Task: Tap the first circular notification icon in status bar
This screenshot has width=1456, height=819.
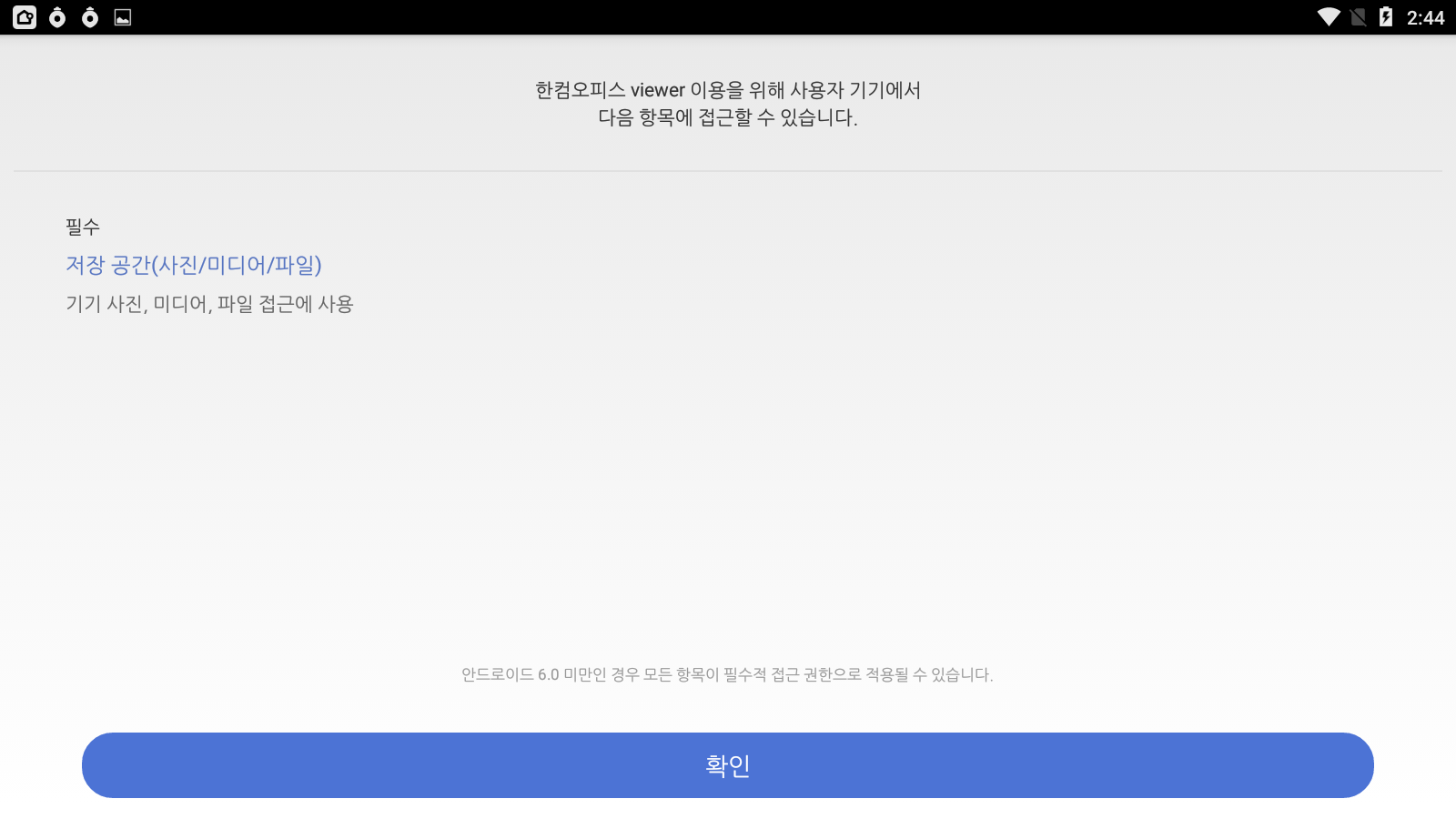Action: (57, 17)
